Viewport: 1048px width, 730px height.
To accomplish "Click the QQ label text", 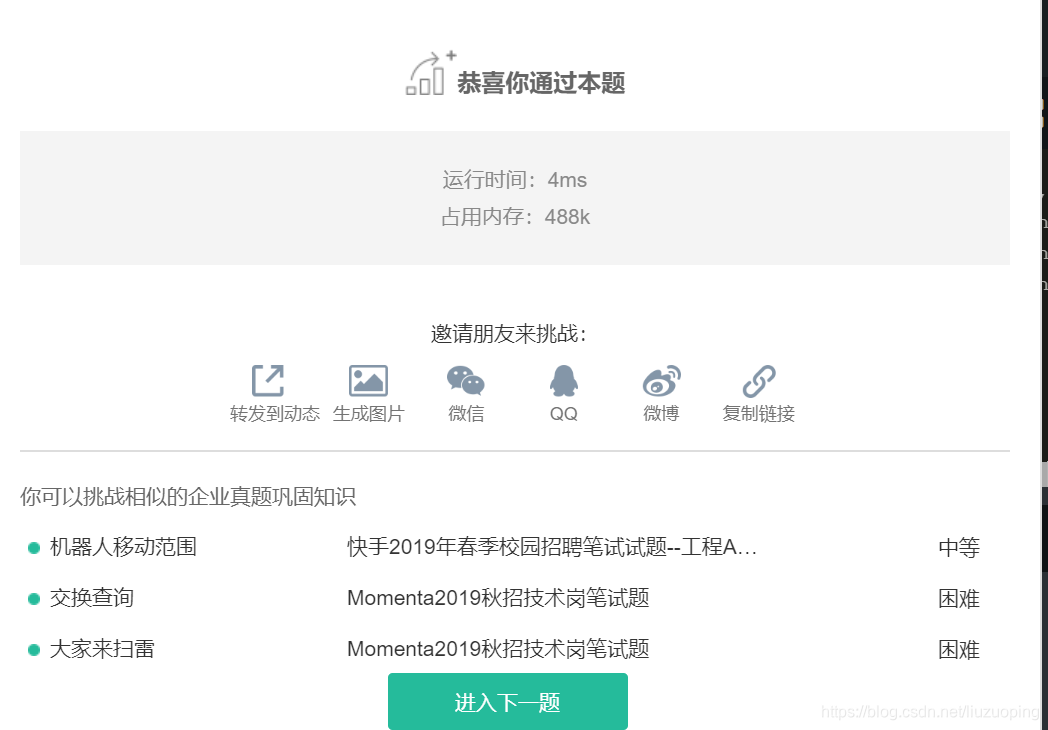I will (x=563, y=414).
